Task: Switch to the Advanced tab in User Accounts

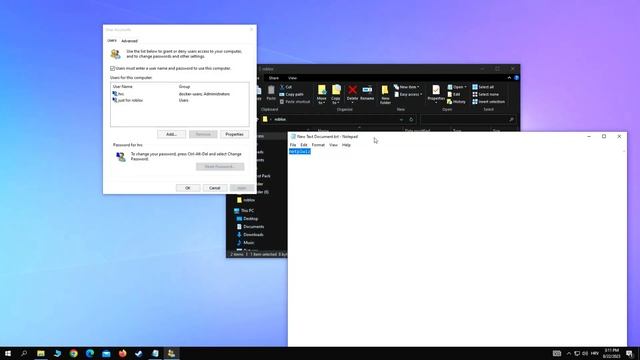Action: point(129,41)
